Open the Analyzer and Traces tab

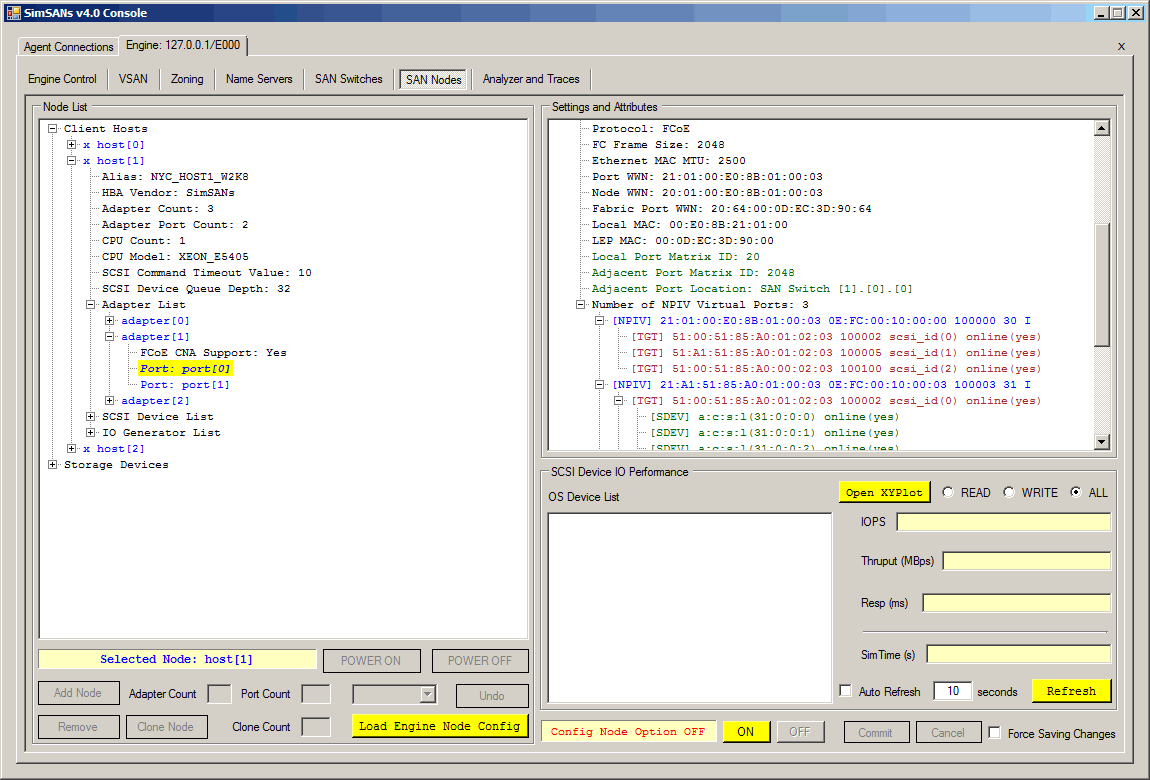click(531, 79)
